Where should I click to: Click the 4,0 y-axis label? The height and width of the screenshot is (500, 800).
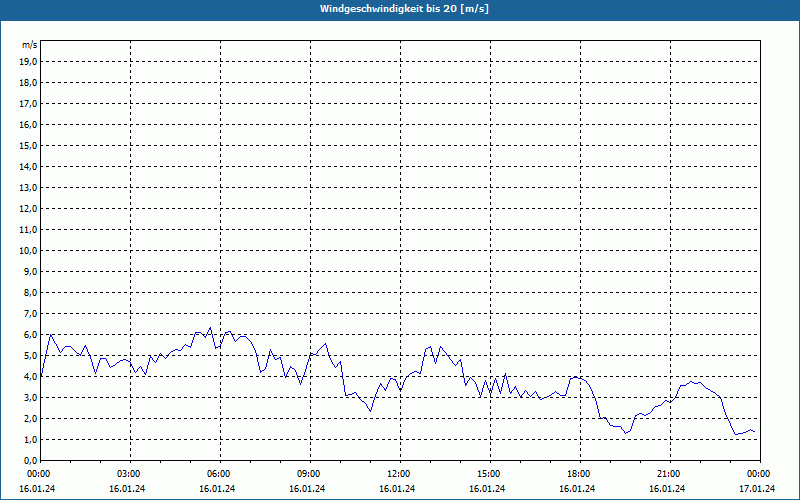coord(31,377)
